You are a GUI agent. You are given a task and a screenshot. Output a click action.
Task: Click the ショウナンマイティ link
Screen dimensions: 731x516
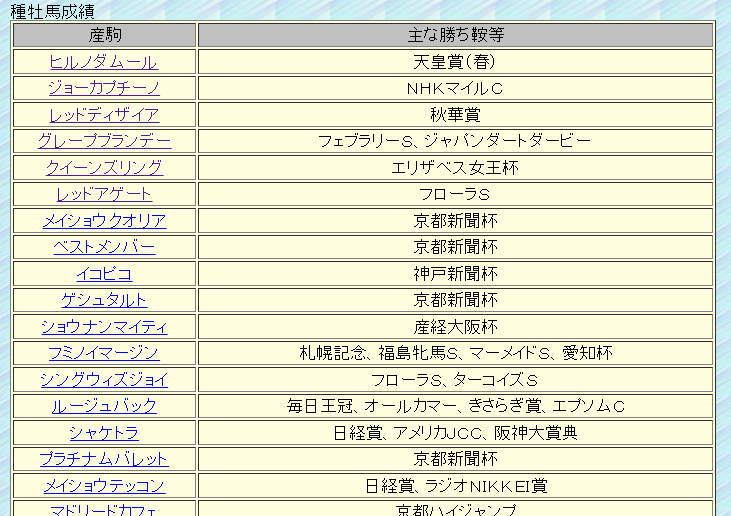104,327
